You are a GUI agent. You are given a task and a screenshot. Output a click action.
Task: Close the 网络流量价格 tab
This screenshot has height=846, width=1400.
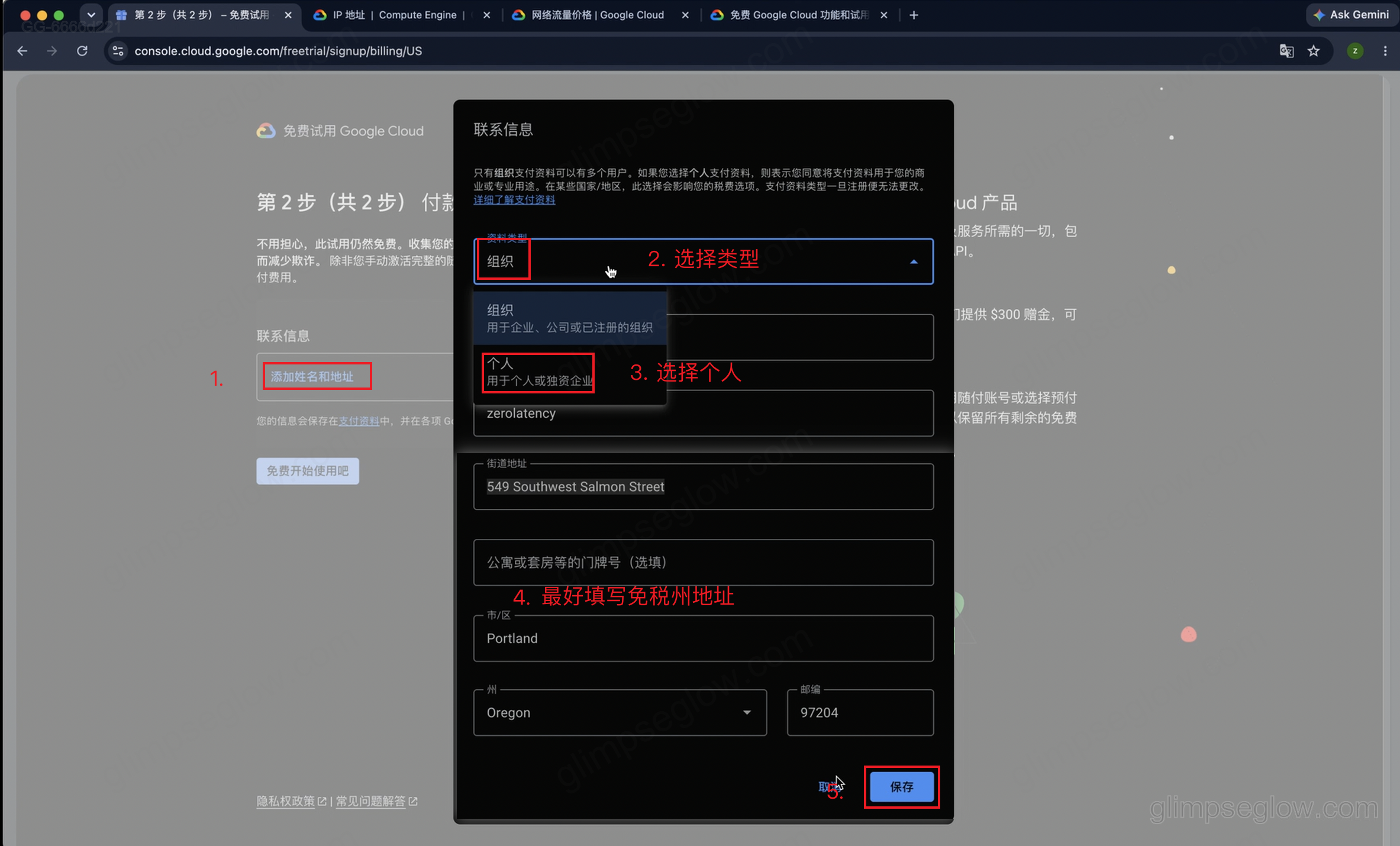(685, 15)
